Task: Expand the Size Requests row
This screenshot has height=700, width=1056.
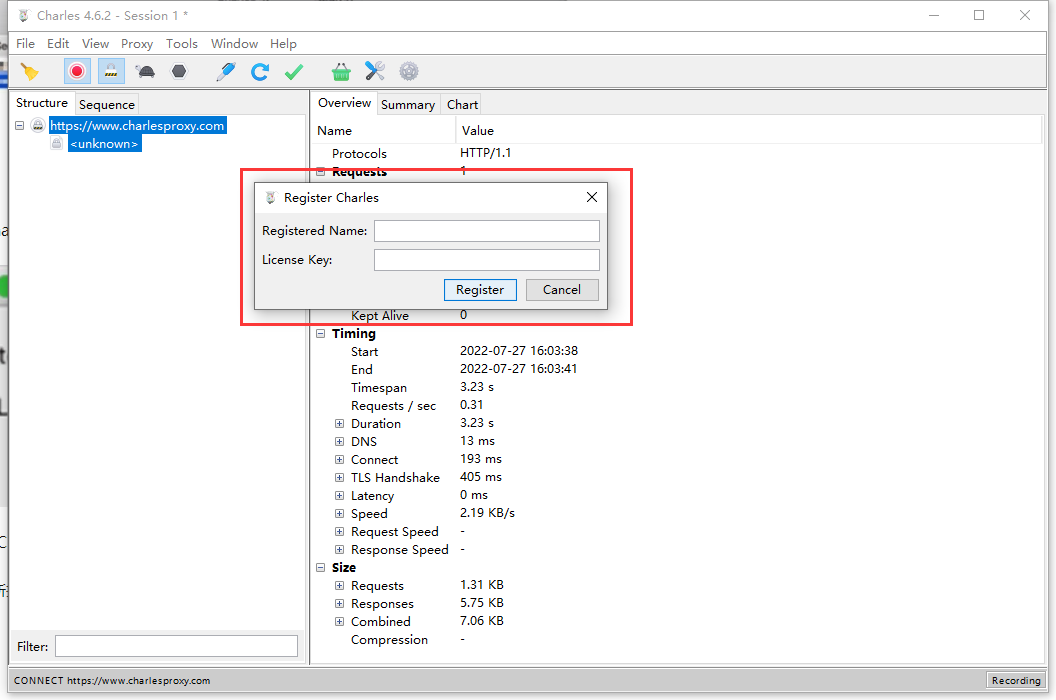Action: [339, 586]
